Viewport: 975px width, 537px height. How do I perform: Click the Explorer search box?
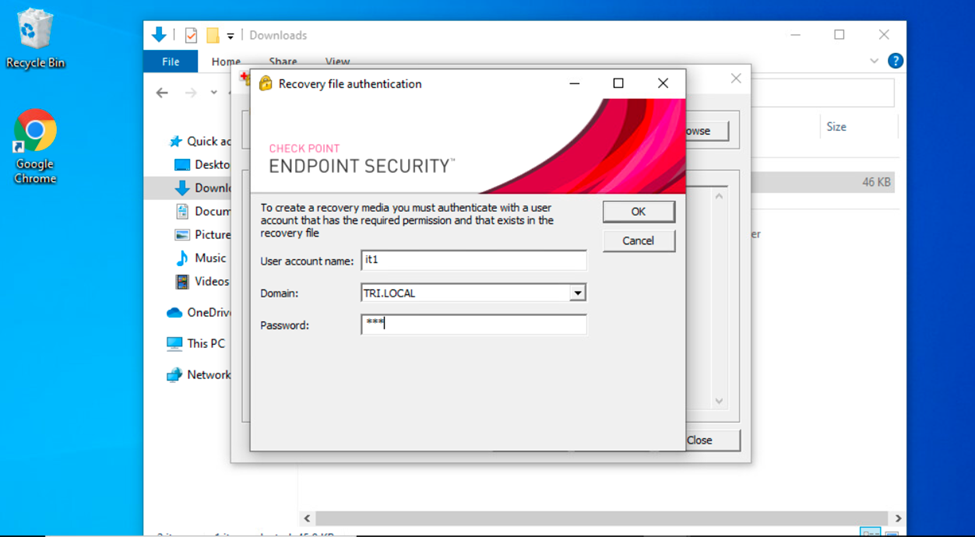[823, 93]
